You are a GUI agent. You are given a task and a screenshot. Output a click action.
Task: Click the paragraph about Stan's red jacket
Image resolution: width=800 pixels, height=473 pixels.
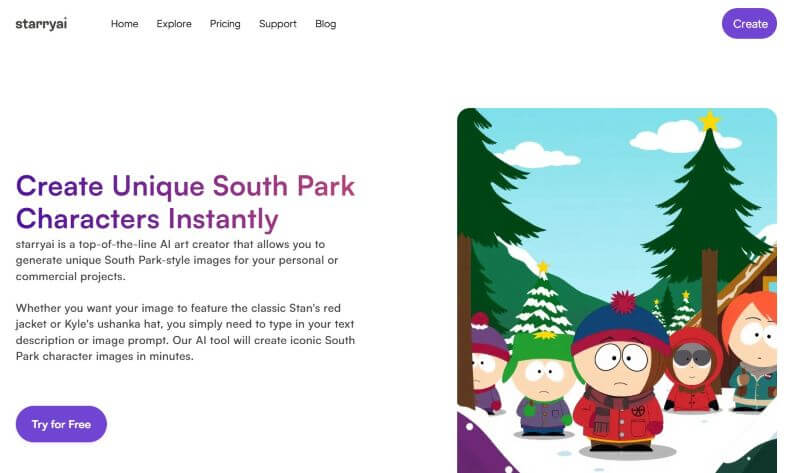click(x=185, y=332)
